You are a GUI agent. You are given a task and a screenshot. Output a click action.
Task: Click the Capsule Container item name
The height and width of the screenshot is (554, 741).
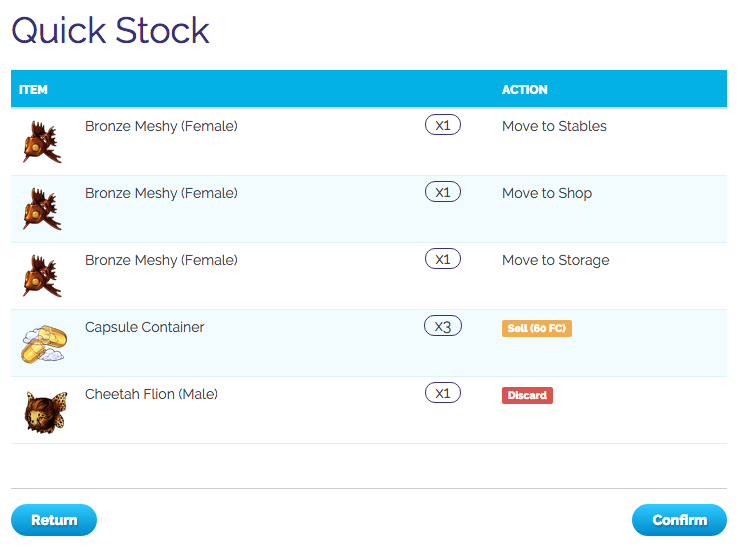click(x=144, y=327)
